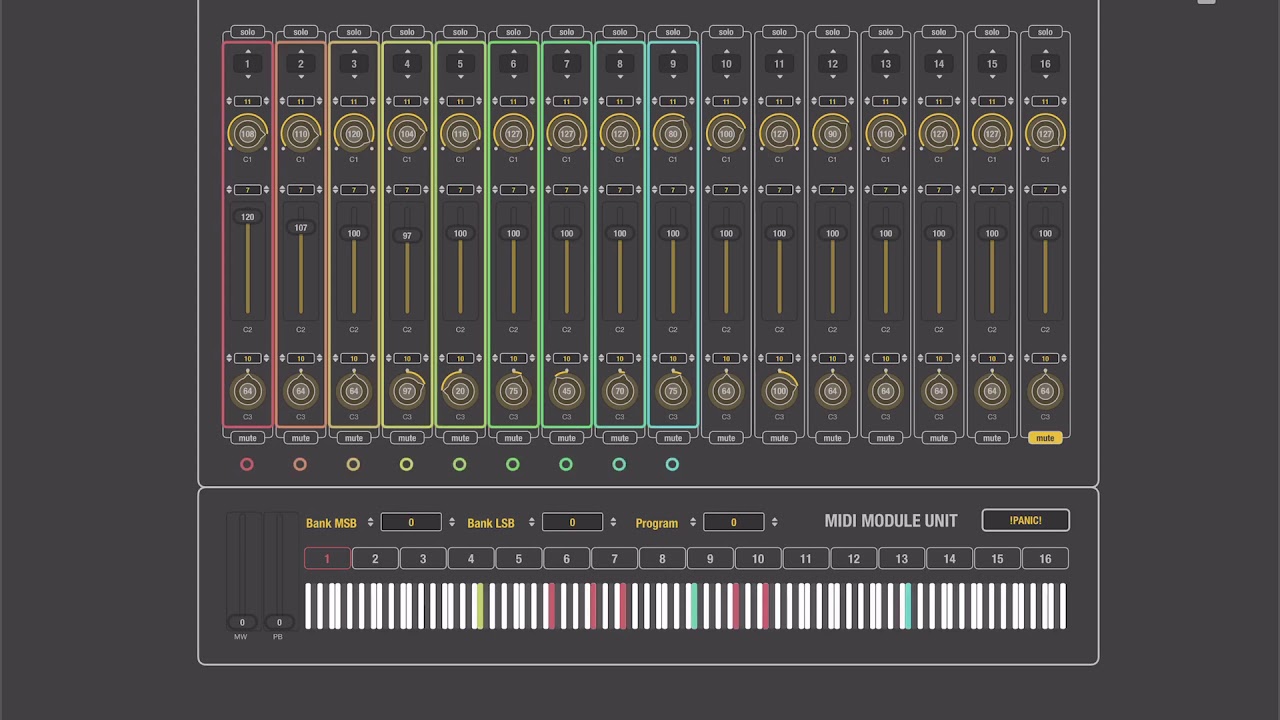Solo channel 12
Screen dimensions: 1280x720
(832, 32)
